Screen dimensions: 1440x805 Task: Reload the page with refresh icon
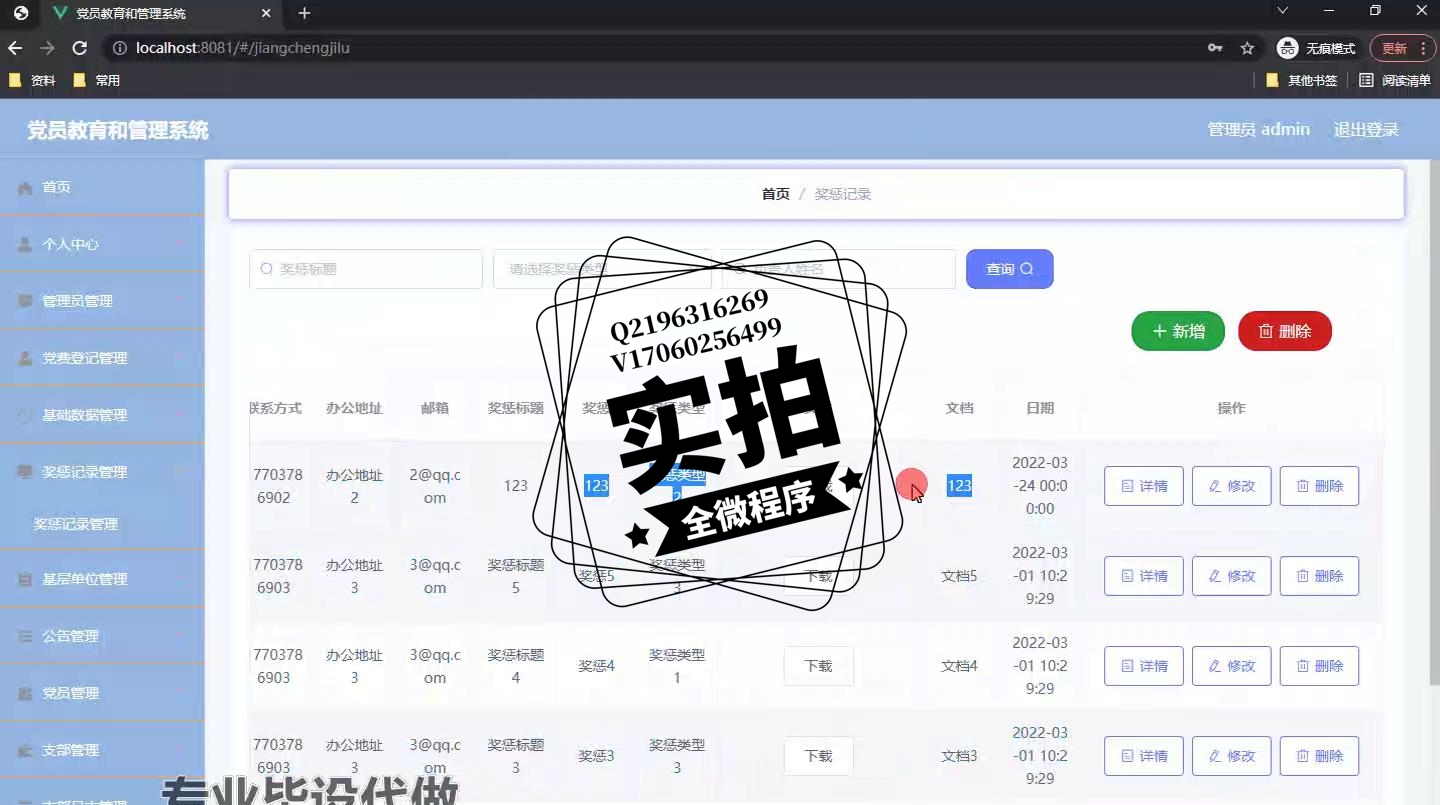pyautogui.click(x=80, y=48)
